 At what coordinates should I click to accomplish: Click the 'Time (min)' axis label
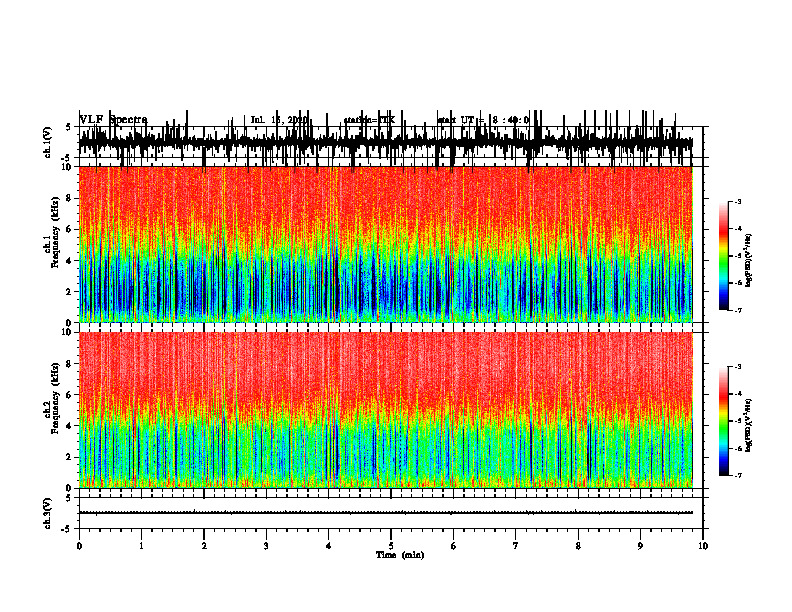400,555
